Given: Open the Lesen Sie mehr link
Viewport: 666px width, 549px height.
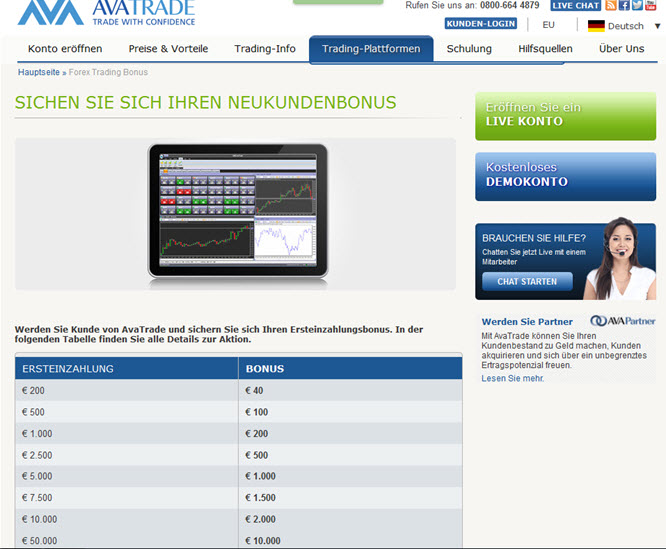Looking at the screenshot, I should pos(512,378).
